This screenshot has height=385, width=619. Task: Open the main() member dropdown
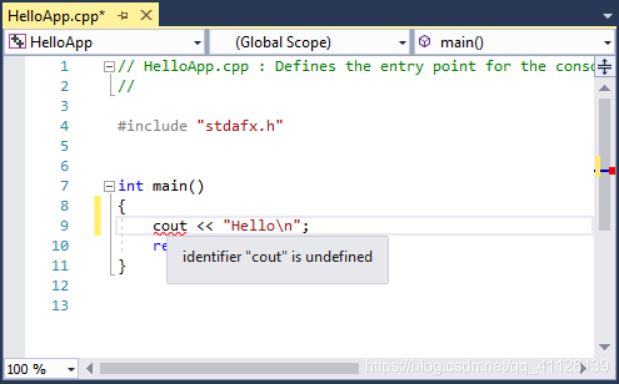[x=608, y=43]
